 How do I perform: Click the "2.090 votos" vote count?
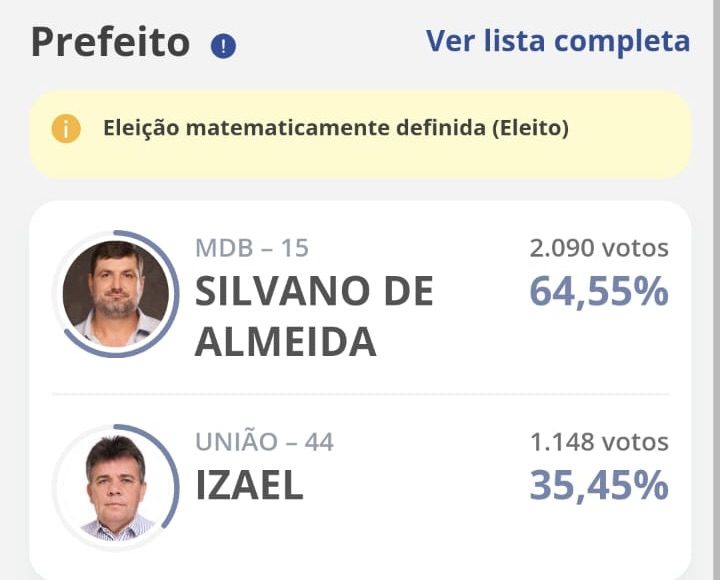click(598, 248)
